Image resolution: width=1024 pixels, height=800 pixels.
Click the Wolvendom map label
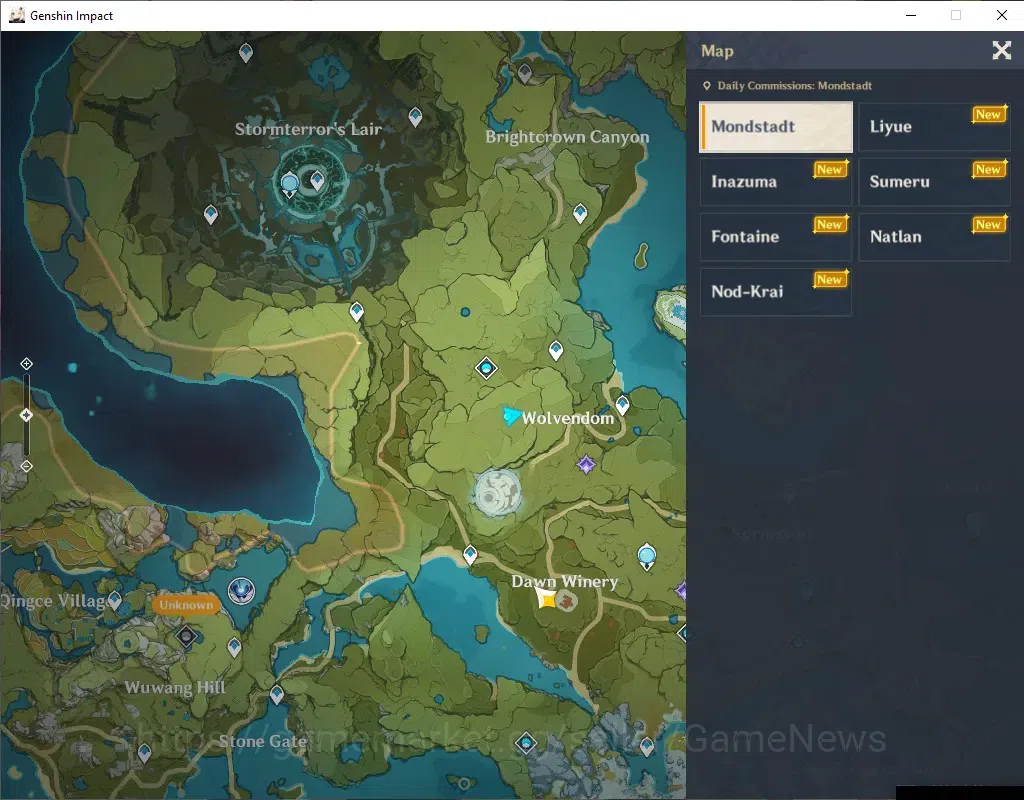pos(568,419)
